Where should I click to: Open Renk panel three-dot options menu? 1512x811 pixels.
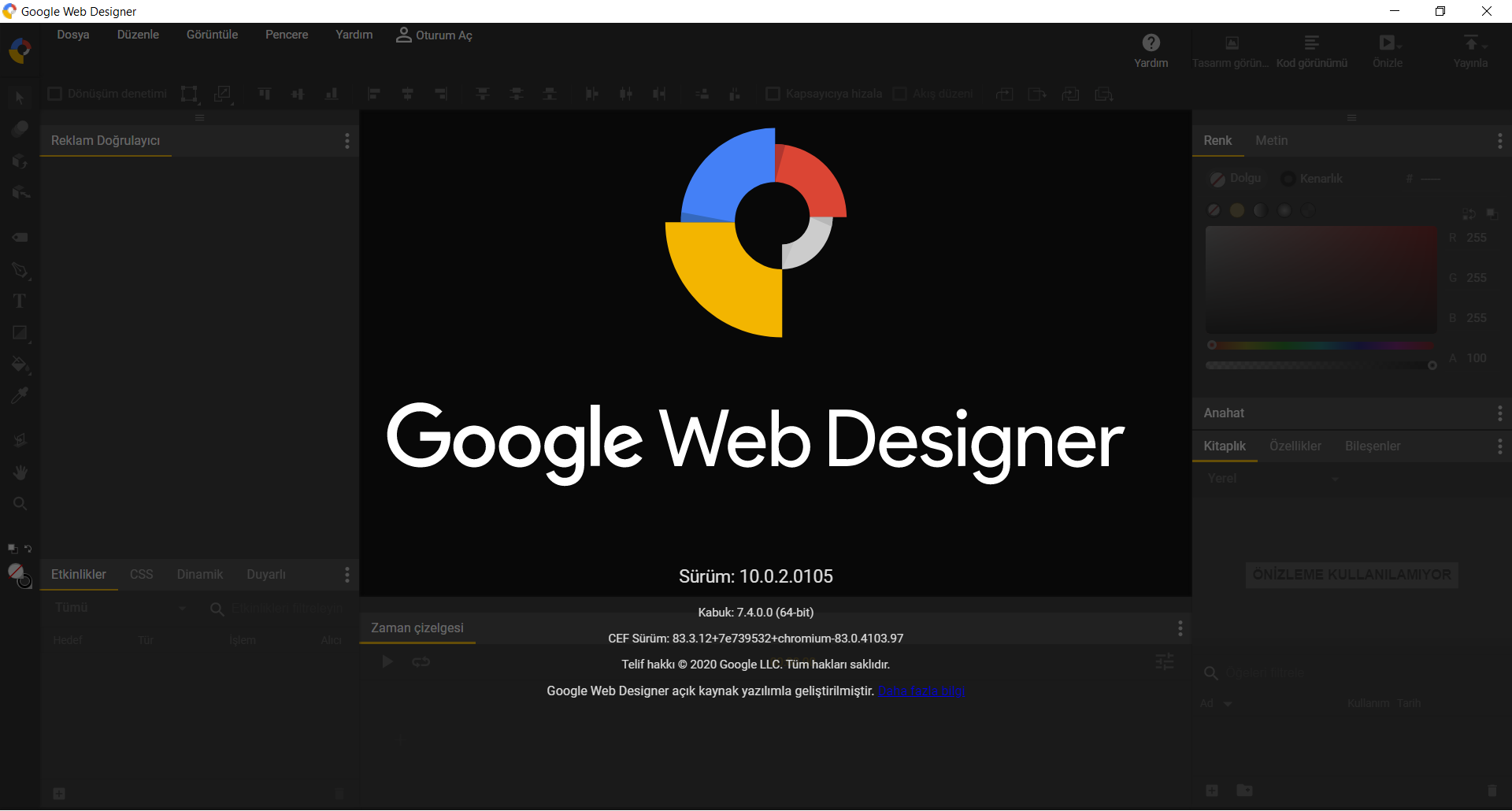[1499, 140]
